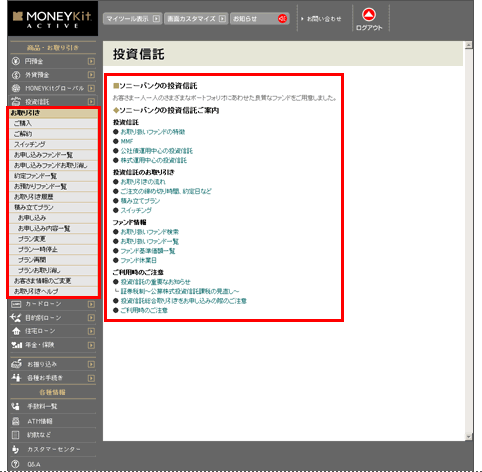Image resolution: width=482 pixels, height=472 pixels.
Task: Click the お問い合わせ link
Action: point(321,19)
